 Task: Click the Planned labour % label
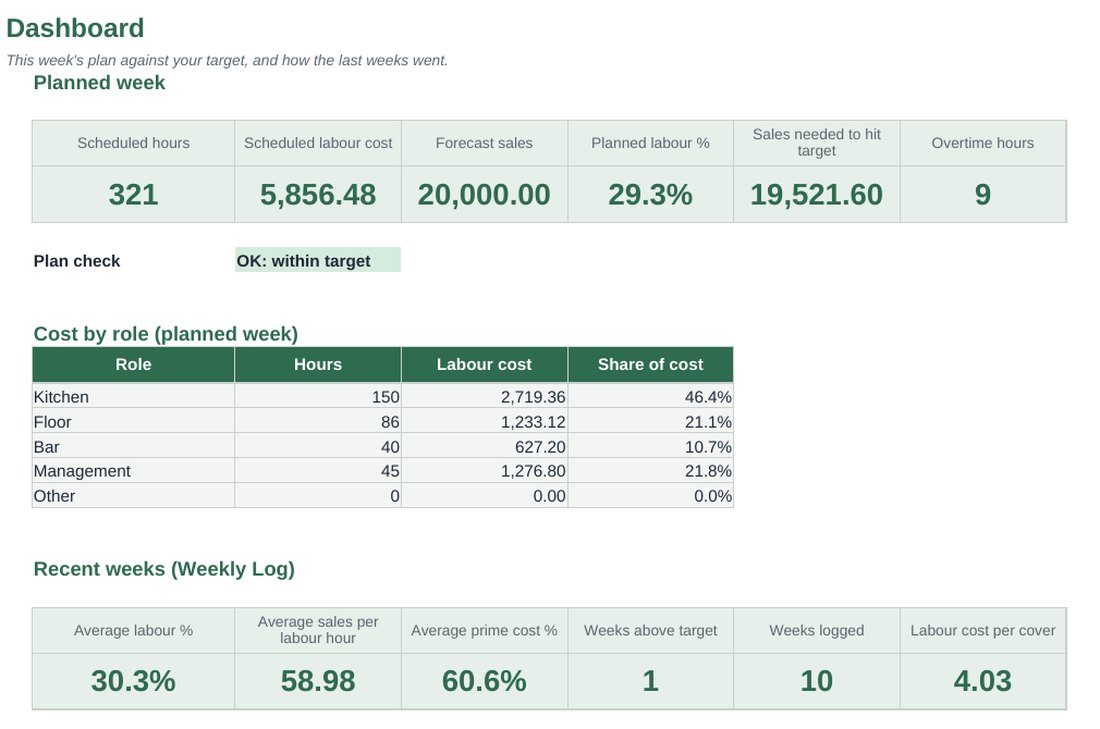tap(650, 143)
